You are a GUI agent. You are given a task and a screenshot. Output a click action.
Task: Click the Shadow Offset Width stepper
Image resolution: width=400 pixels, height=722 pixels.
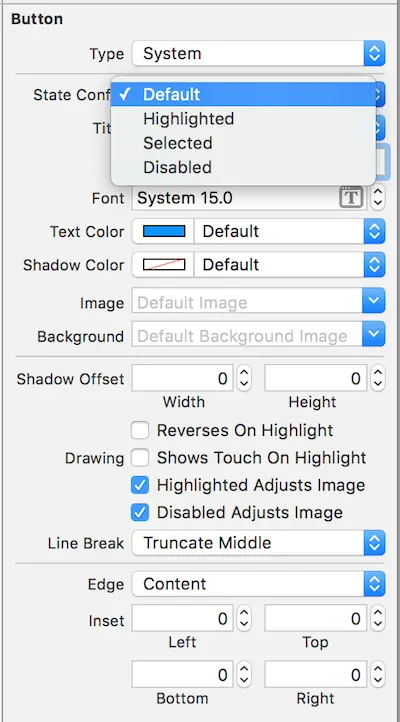(x=244, y=378)
